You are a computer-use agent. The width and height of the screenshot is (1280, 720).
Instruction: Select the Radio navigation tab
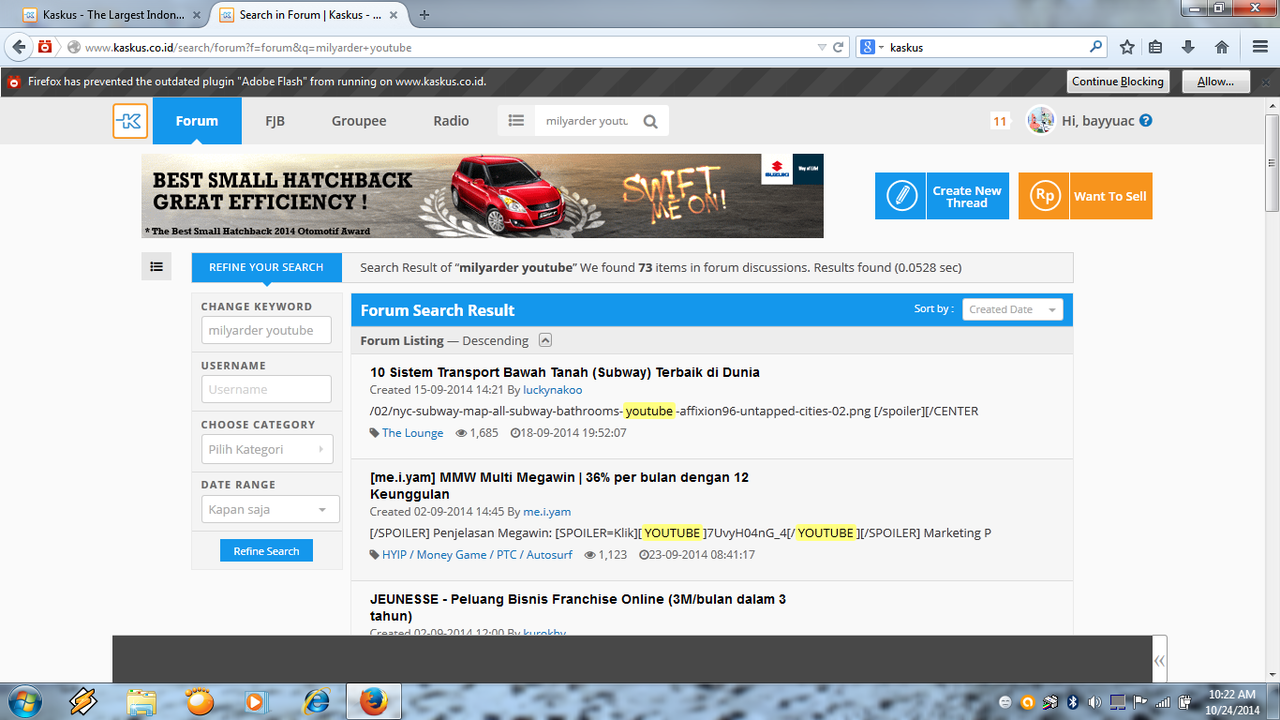point(451,121)
